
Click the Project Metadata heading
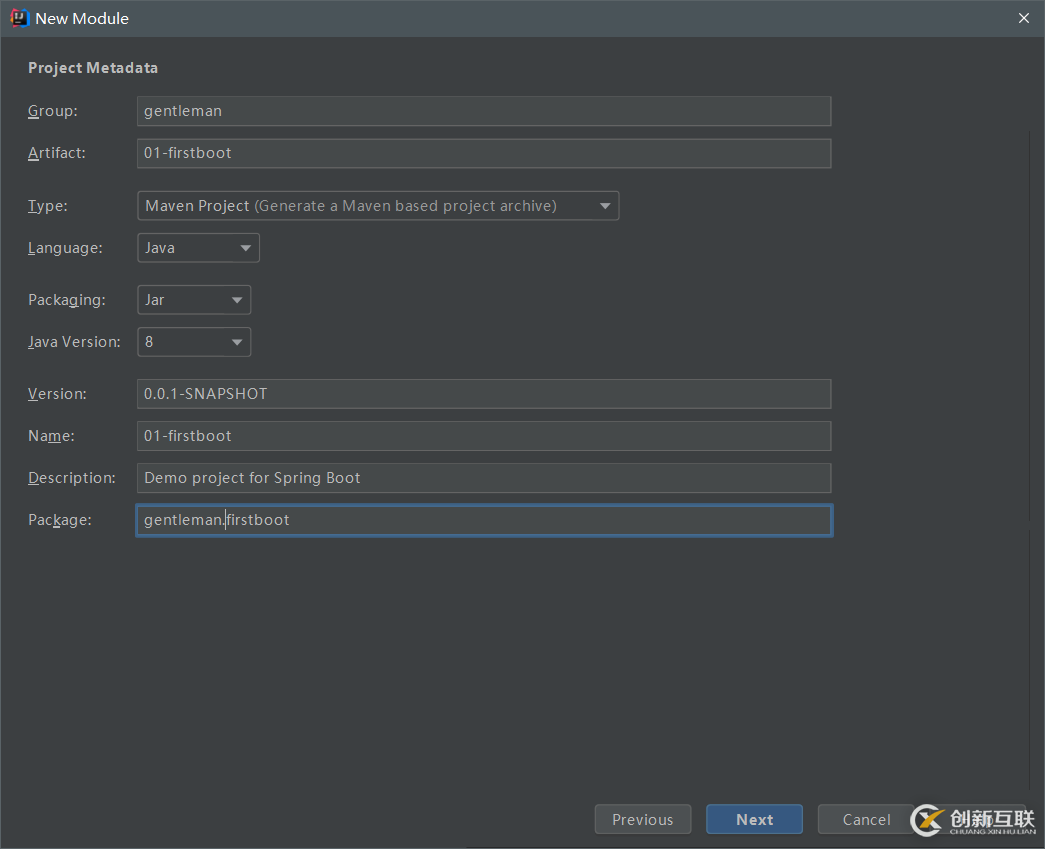point(93,68)
